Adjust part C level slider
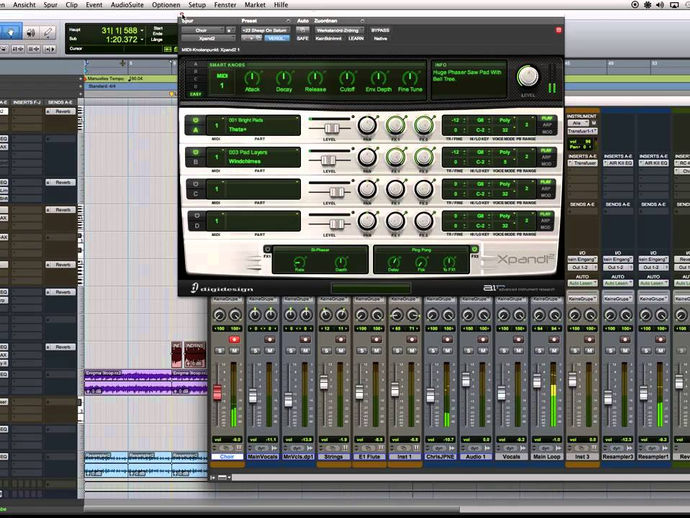The image size is (690, 518). pyautogui.click(x=337, y=192)
